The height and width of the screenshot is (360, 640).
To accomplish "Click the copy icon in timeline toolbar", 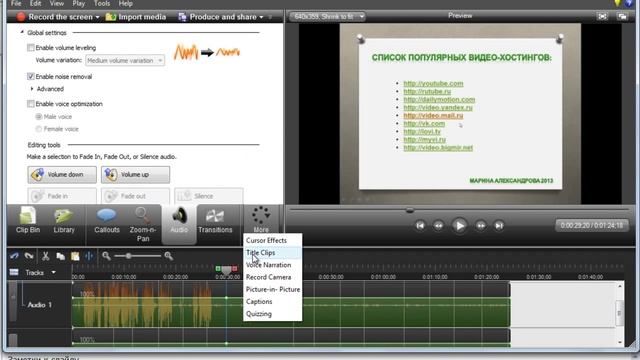I will pos(60,256).
